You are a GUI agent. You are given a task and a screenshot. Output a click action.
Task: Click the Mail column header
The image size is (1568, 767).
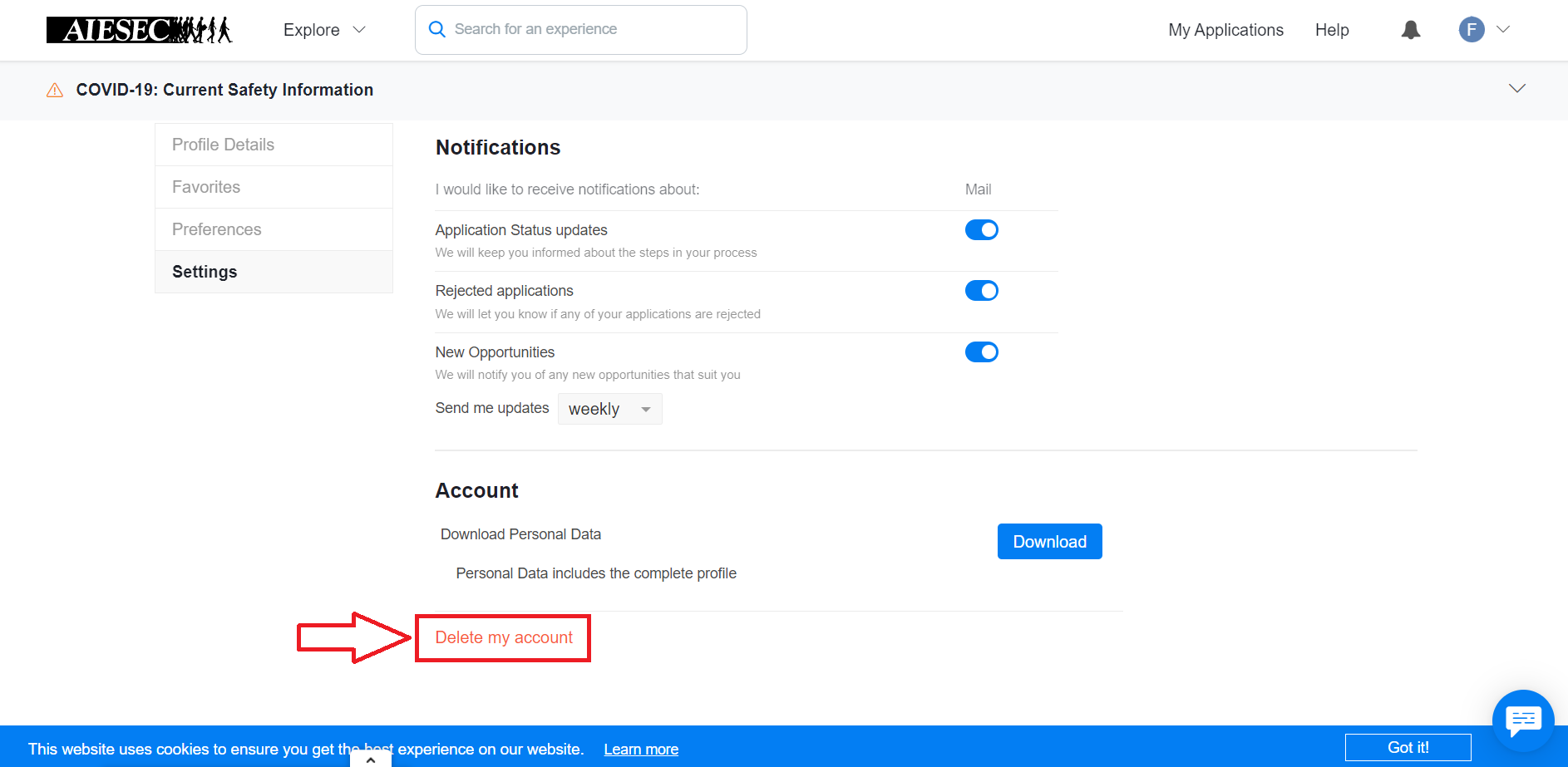[978, 189]
